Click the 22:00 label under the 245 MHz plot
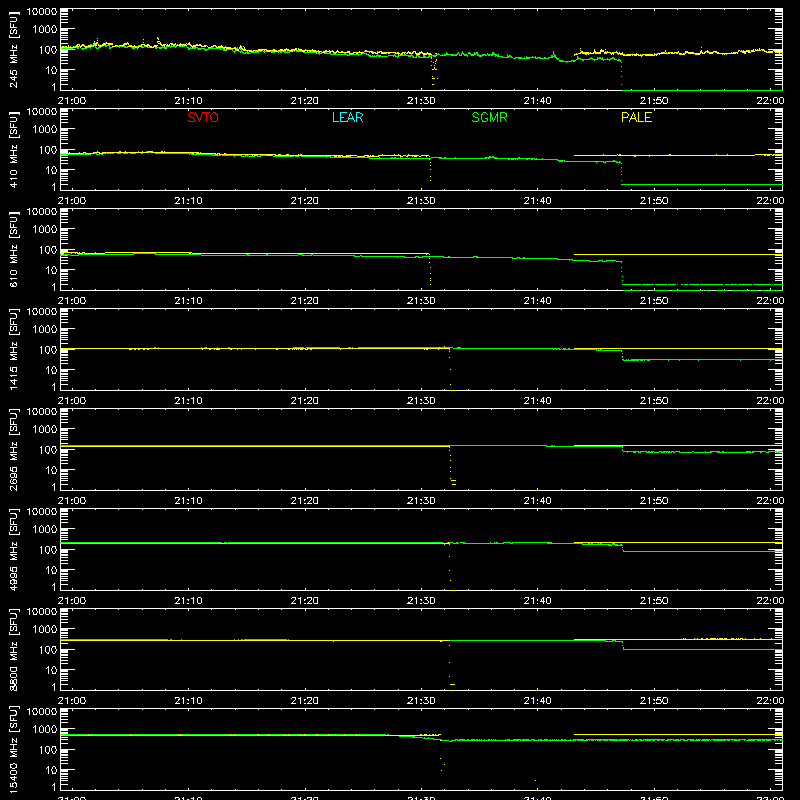The height and width of the screenshot is (800, 800). pos(770,101)
